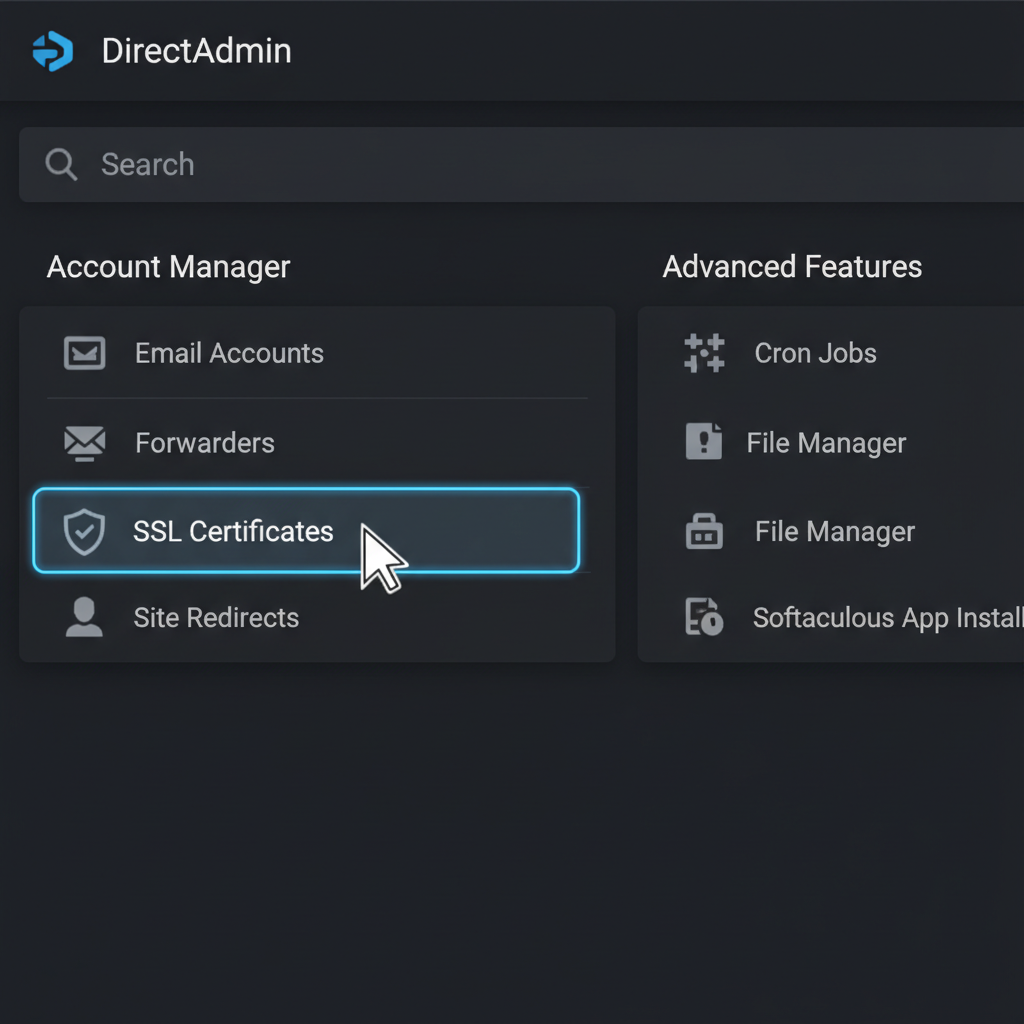
Task: Open Cron Jobs
Action: pyautogui.click(x=815, y=353)
